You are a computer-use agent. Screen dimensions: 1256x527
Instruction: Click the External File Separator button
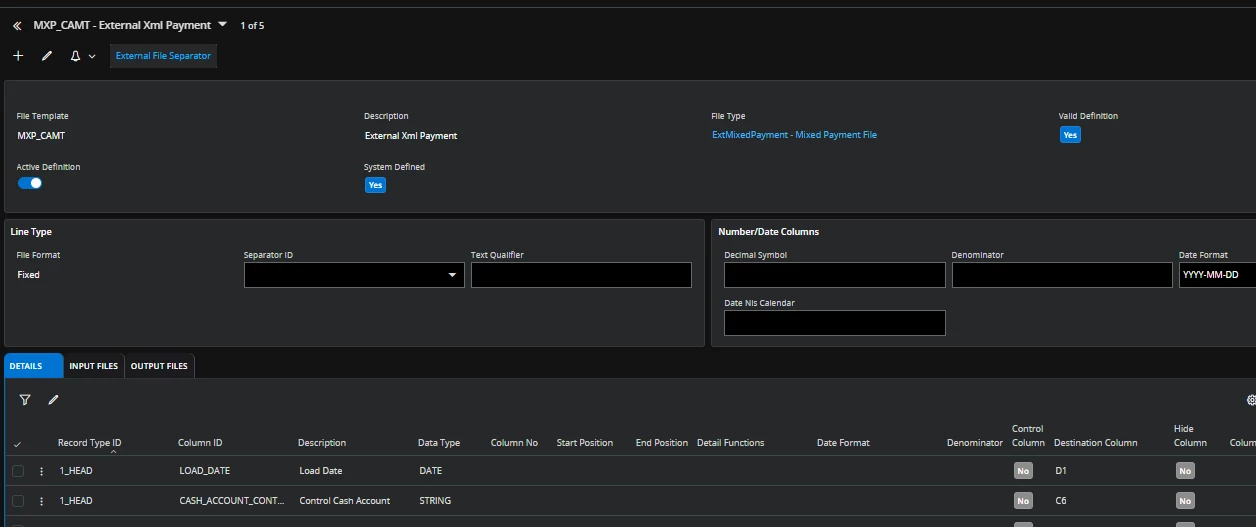163,56
